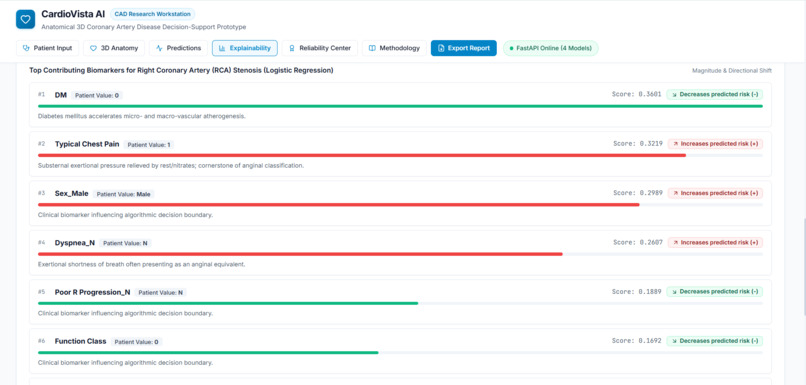
Task: Click the Exertional shortness of breath description
Action: 141,264
